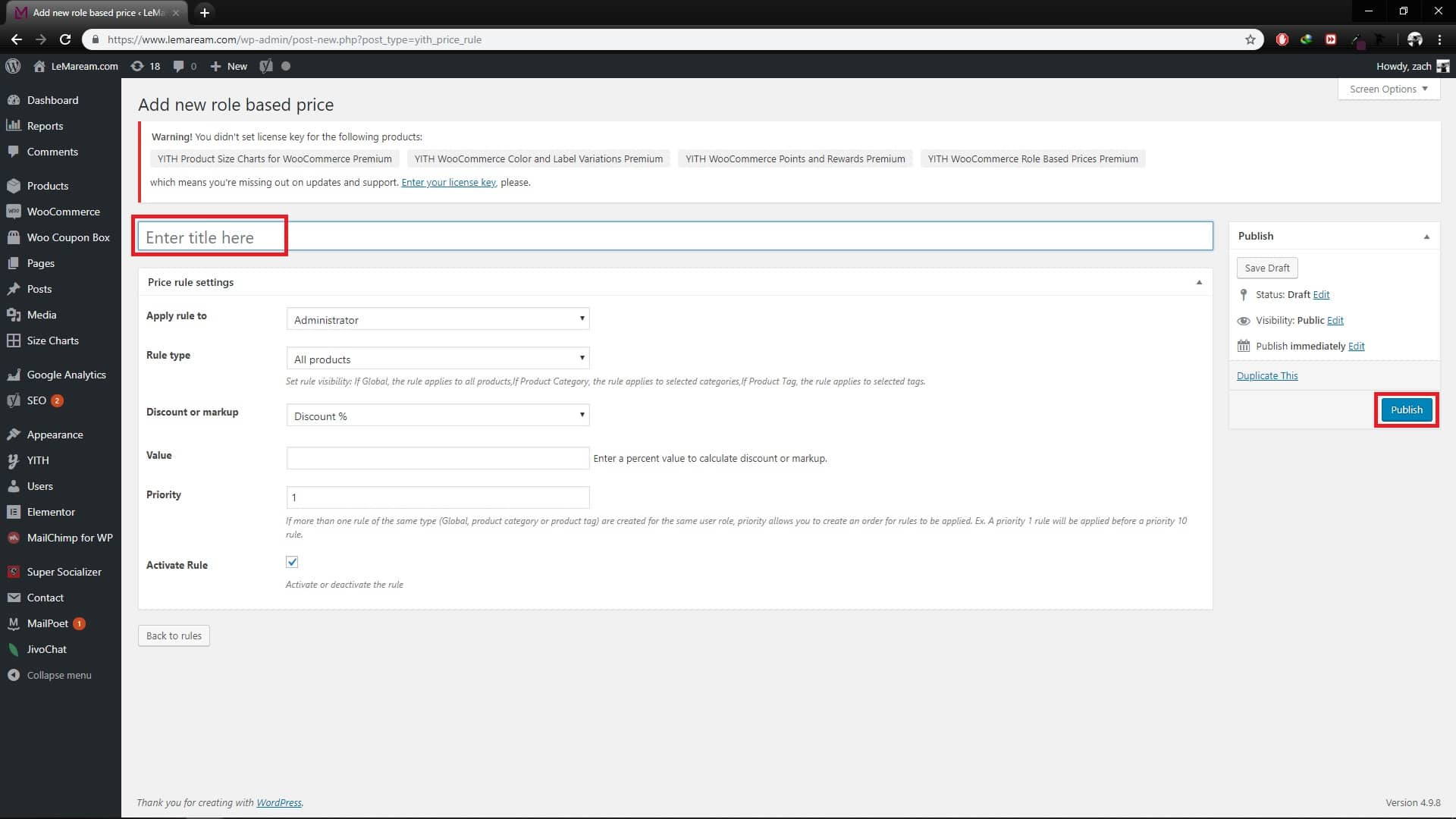This screenshot has width=1456, height=819.
Task: Click the MailPoet sidebar icon
Action: coord(14,623)
